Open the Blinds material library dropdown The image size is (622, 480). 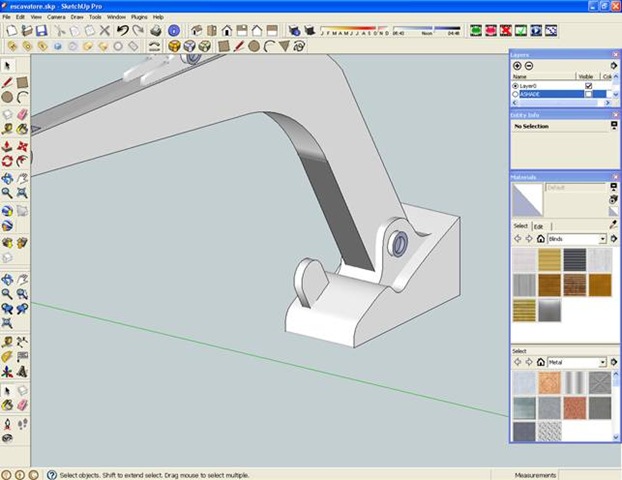pos(603,239)
